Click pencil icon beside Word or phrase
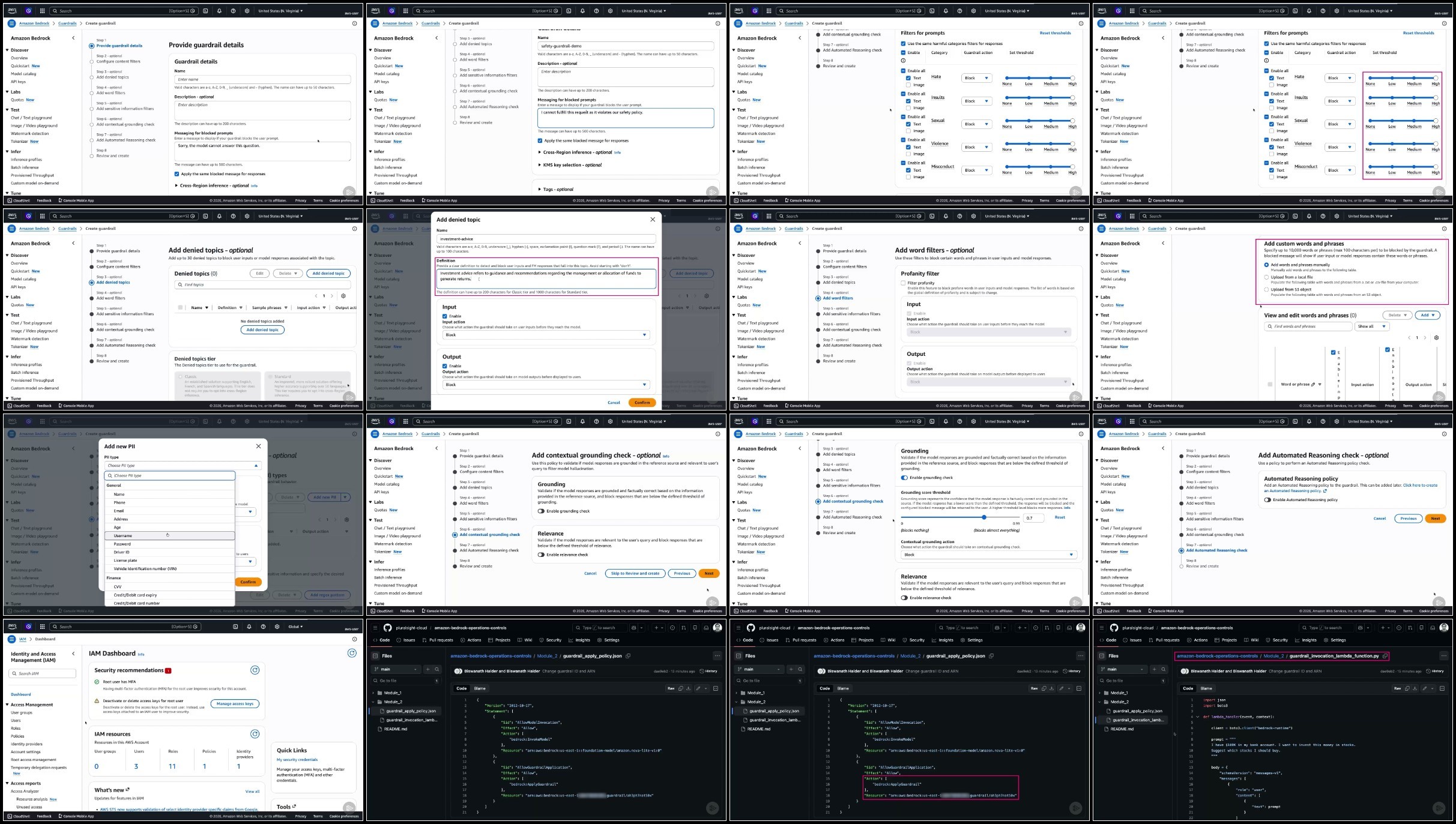Screen dimensions: 1456x824 [1313, 384]
